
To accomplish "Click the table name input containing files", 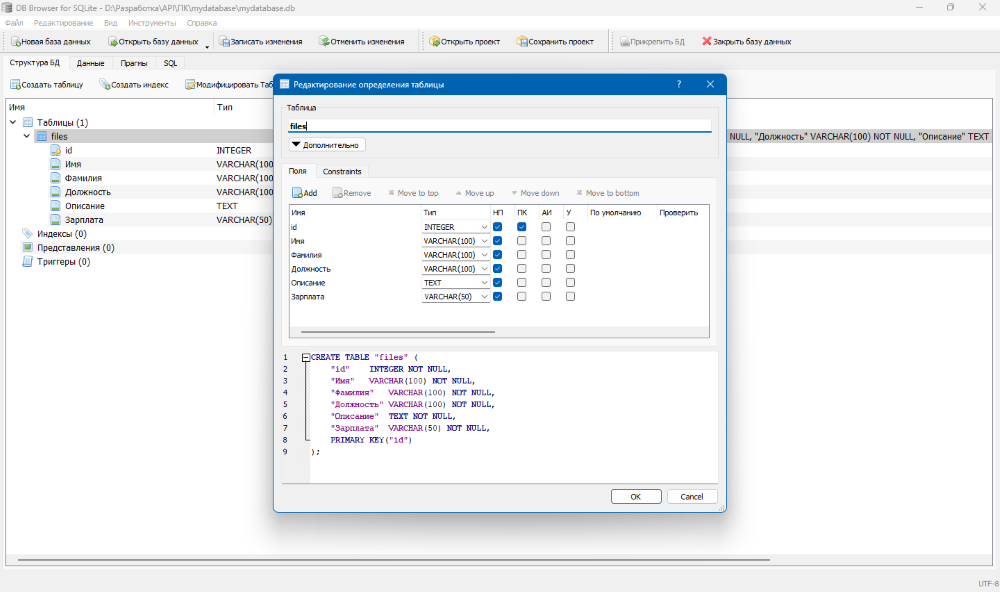I will coord(500,126).
